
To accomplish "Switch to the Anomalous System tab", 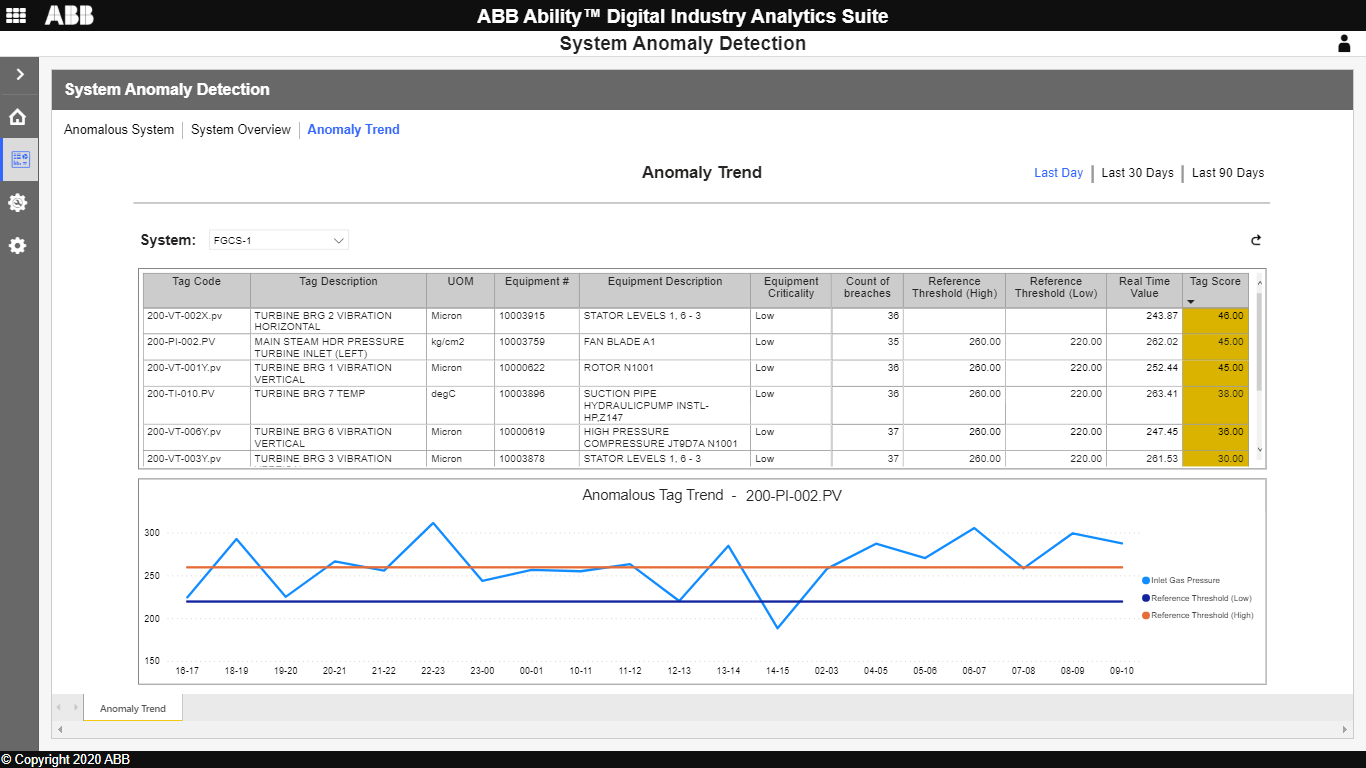I will 119,129.
